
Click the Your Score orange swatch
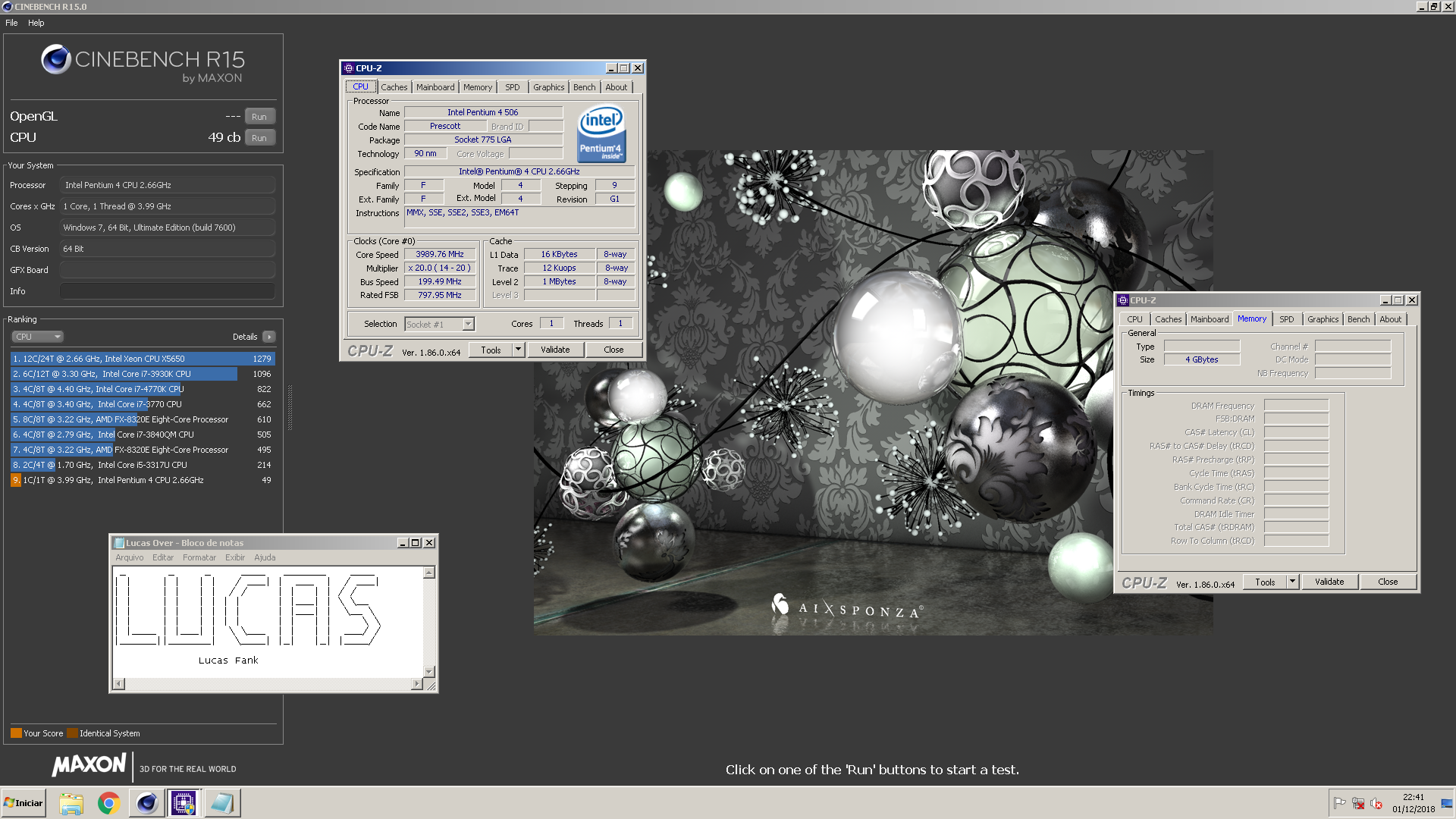coord(16,733)
